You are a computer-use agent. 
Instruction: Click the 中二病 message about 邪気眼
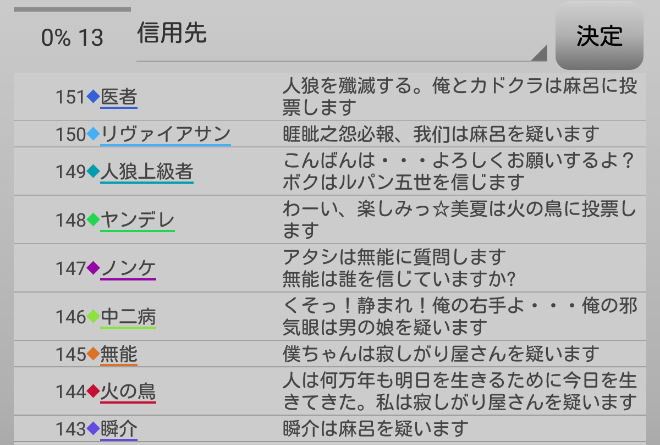click(460, 316)
